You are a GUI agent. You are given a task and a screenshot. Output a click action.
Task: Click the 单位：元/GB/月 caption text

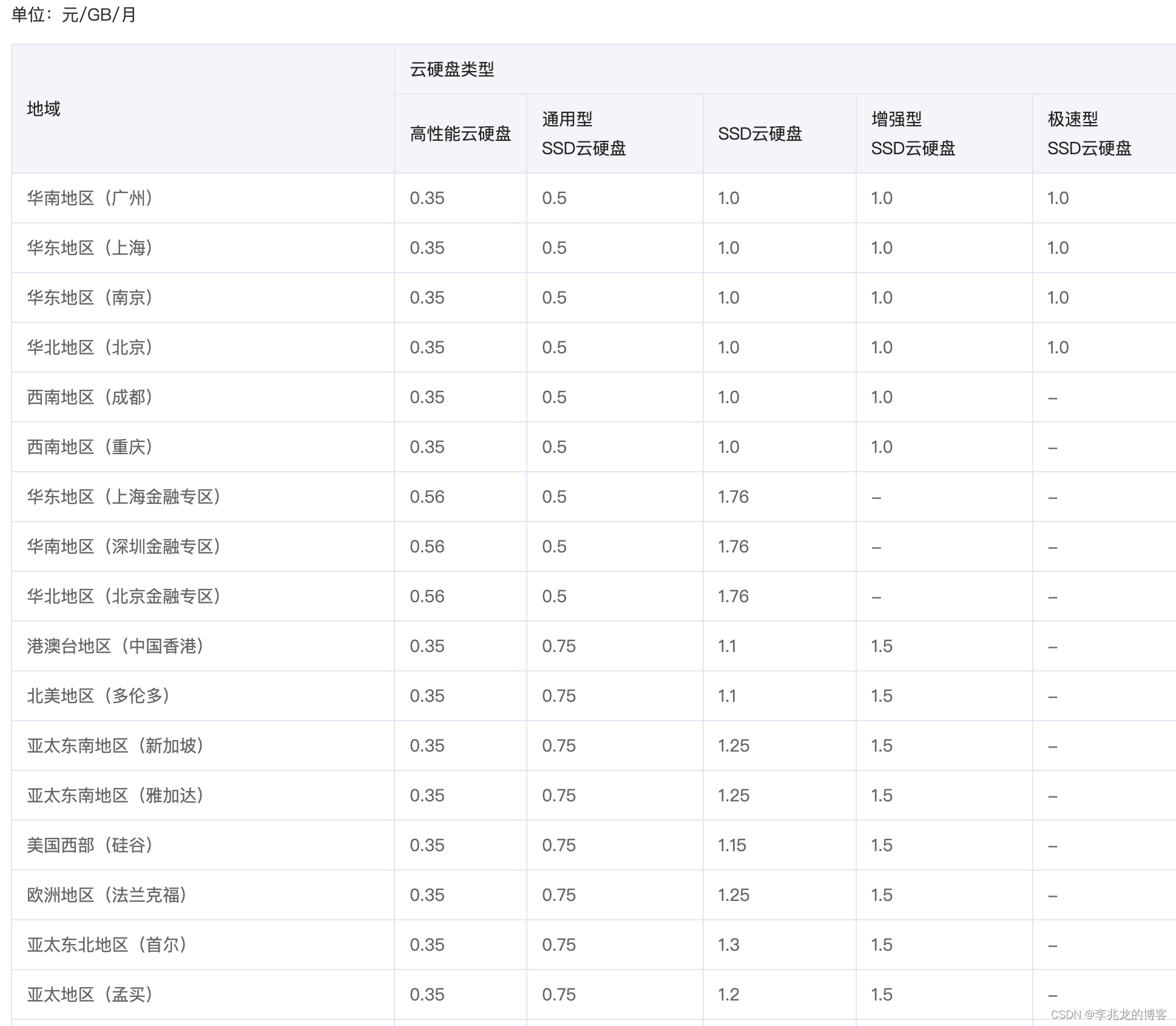click(74, 14)
